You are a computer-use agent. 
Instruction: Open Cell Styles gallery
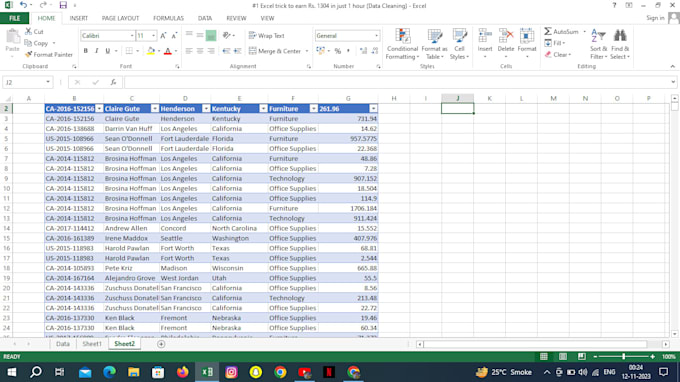(x=459, y=44)
